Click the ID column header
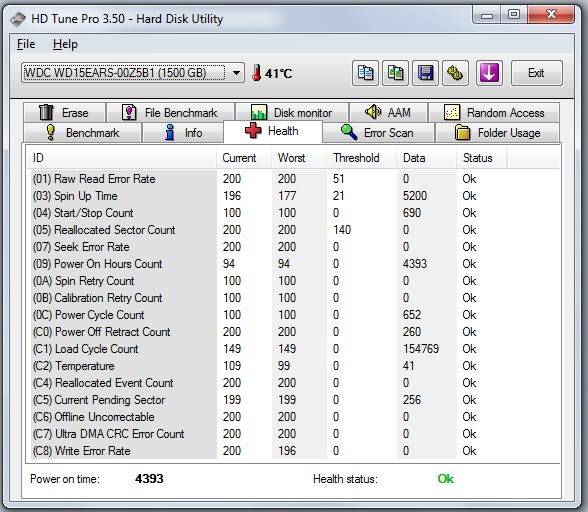Viewport: 588px width, 512px height. point(122,158)
